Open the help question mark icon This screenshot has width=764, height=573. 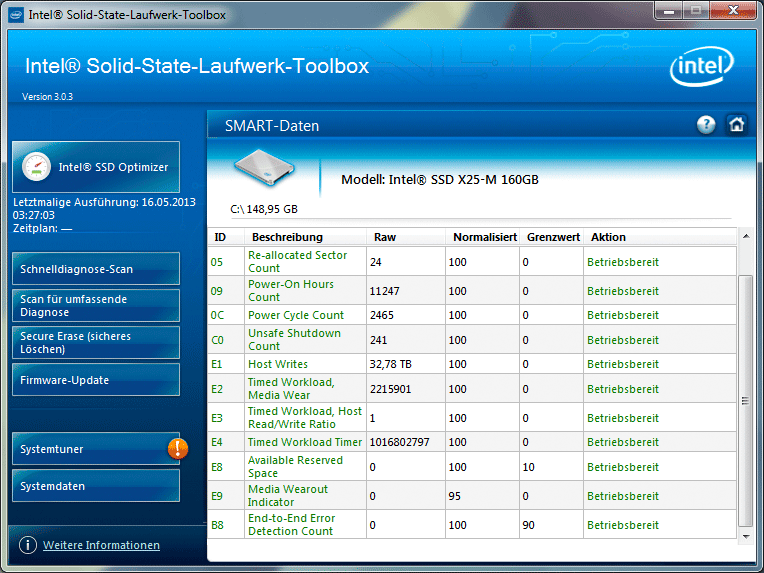(706, 125)
